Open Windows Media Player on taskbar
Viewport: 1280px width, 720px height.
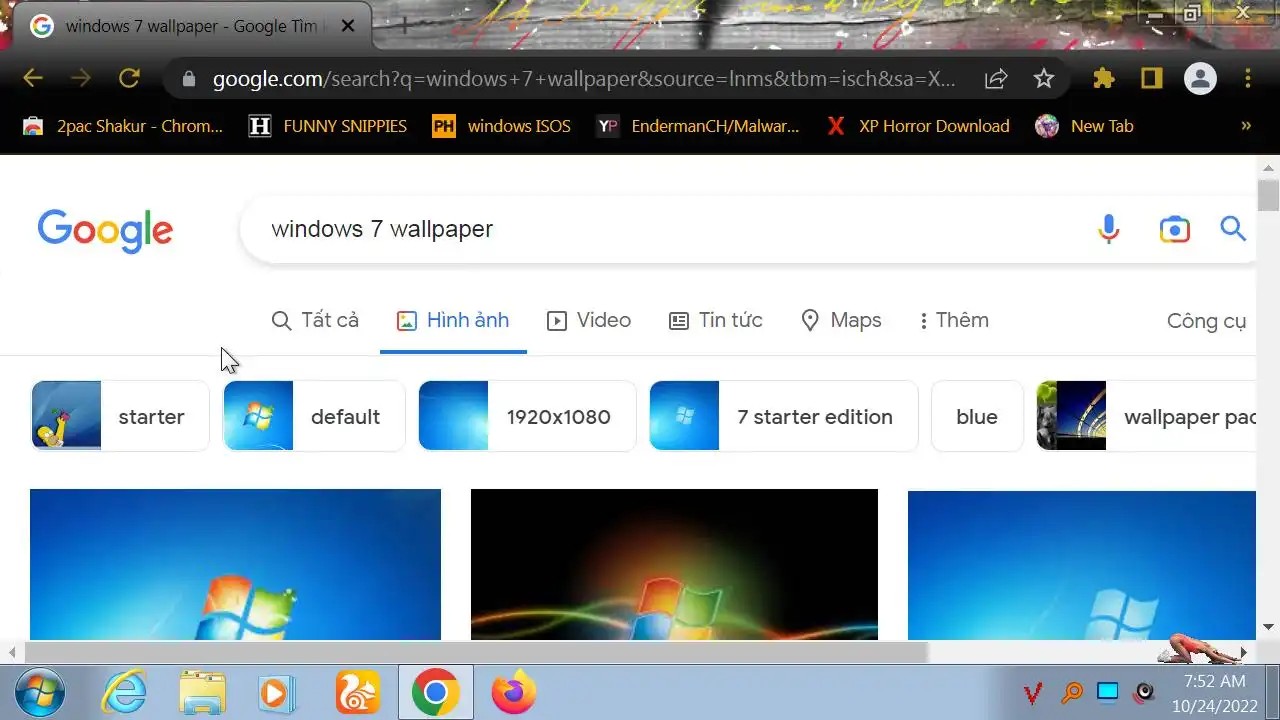(277, 693)
